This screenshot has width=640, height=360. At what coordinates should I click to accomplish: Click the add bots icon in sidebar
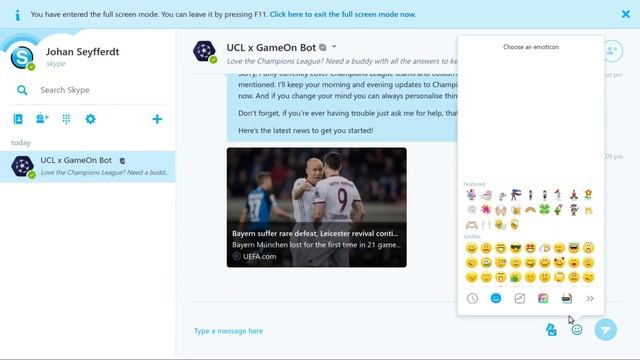tap(42, 119)
